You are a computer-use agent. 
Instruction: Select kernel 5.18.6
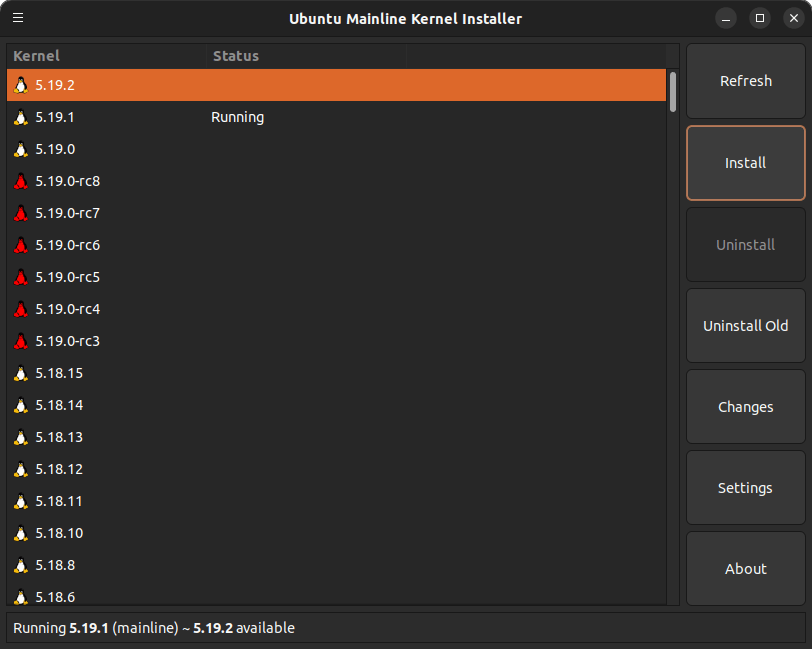(55, 597)
